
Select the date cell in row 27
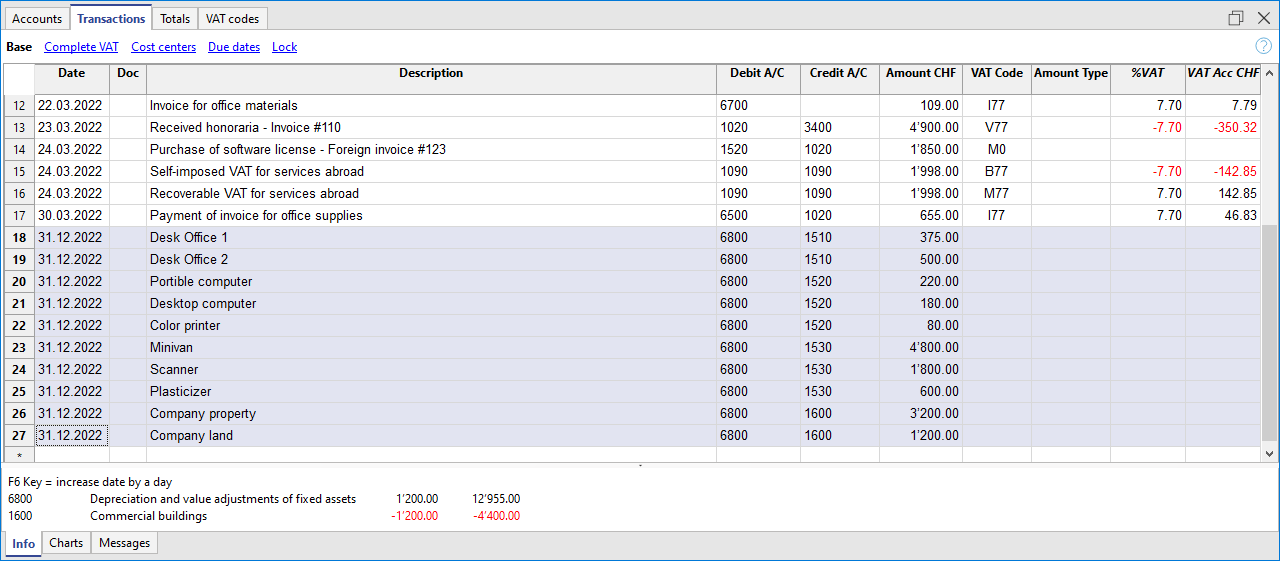pyautogui.click(x=71, y=435)
